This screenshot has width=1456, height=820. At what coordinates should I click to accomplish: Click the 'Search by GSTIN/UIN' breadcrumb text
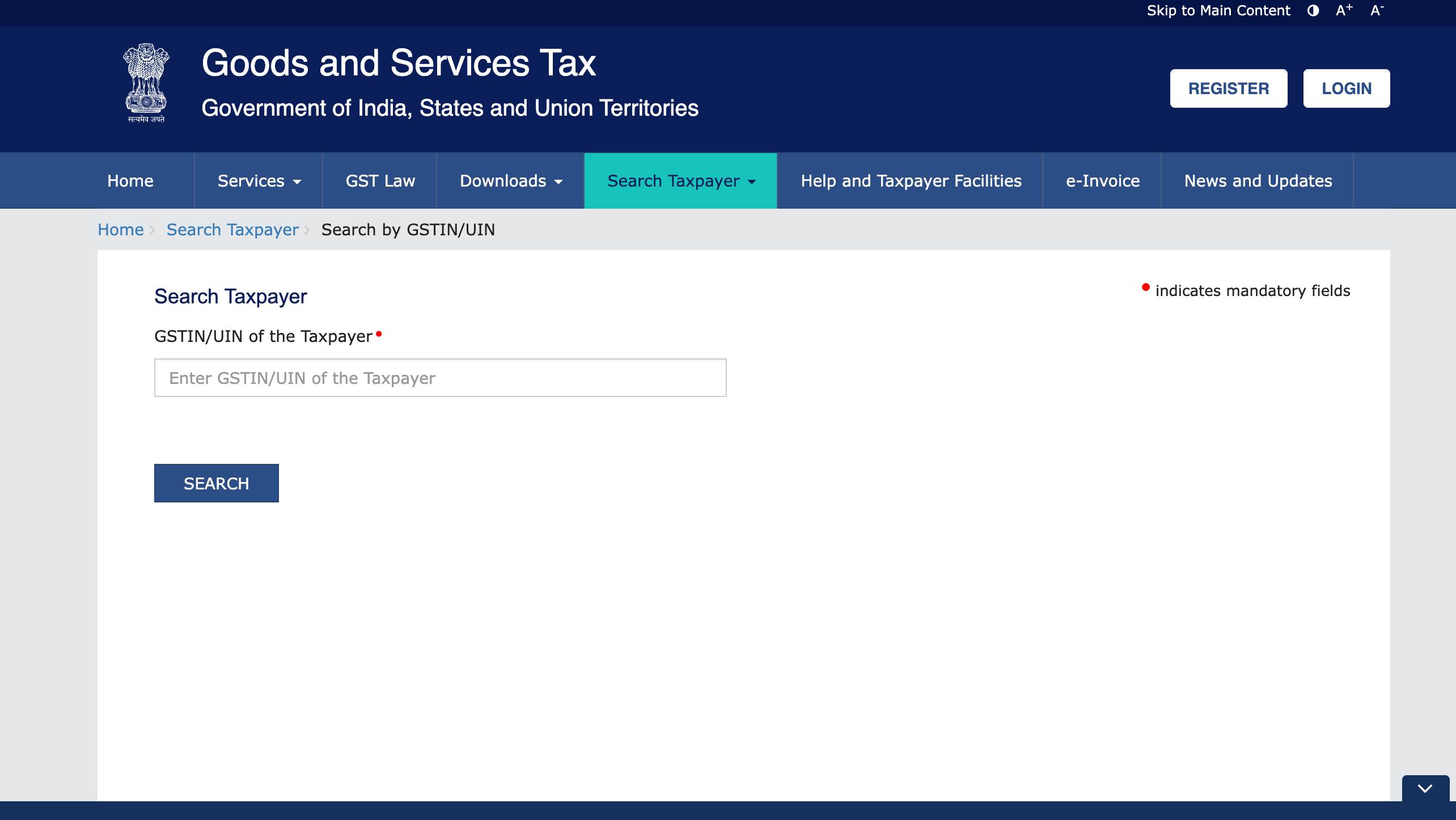408,230
